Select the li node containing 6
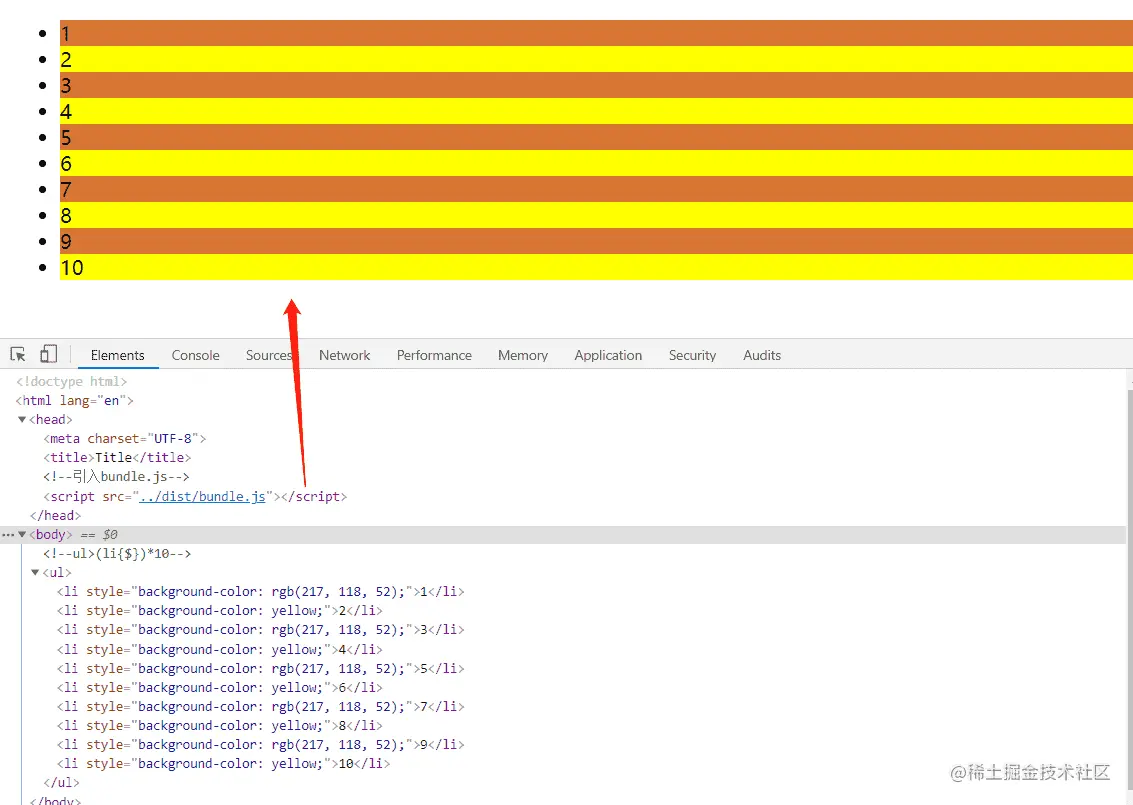The width and height of the screenshot is (1133, 805). tap(220, 687)
